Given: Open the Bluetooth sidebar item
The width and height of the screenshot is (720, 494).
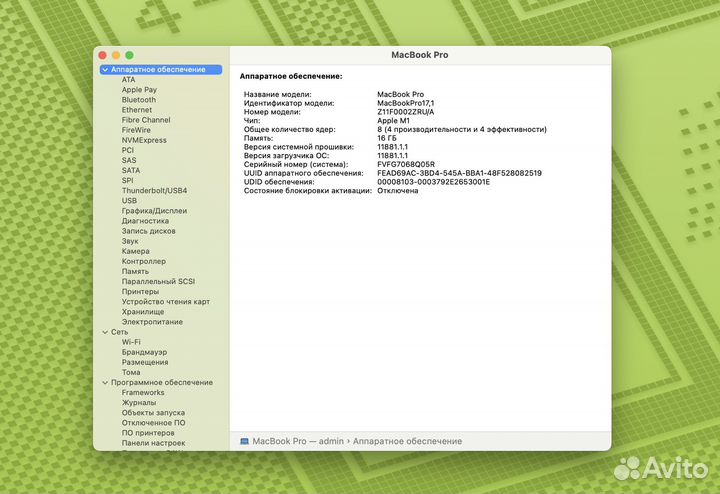Looking at the screenshot, I should click(x=139, y=100).
